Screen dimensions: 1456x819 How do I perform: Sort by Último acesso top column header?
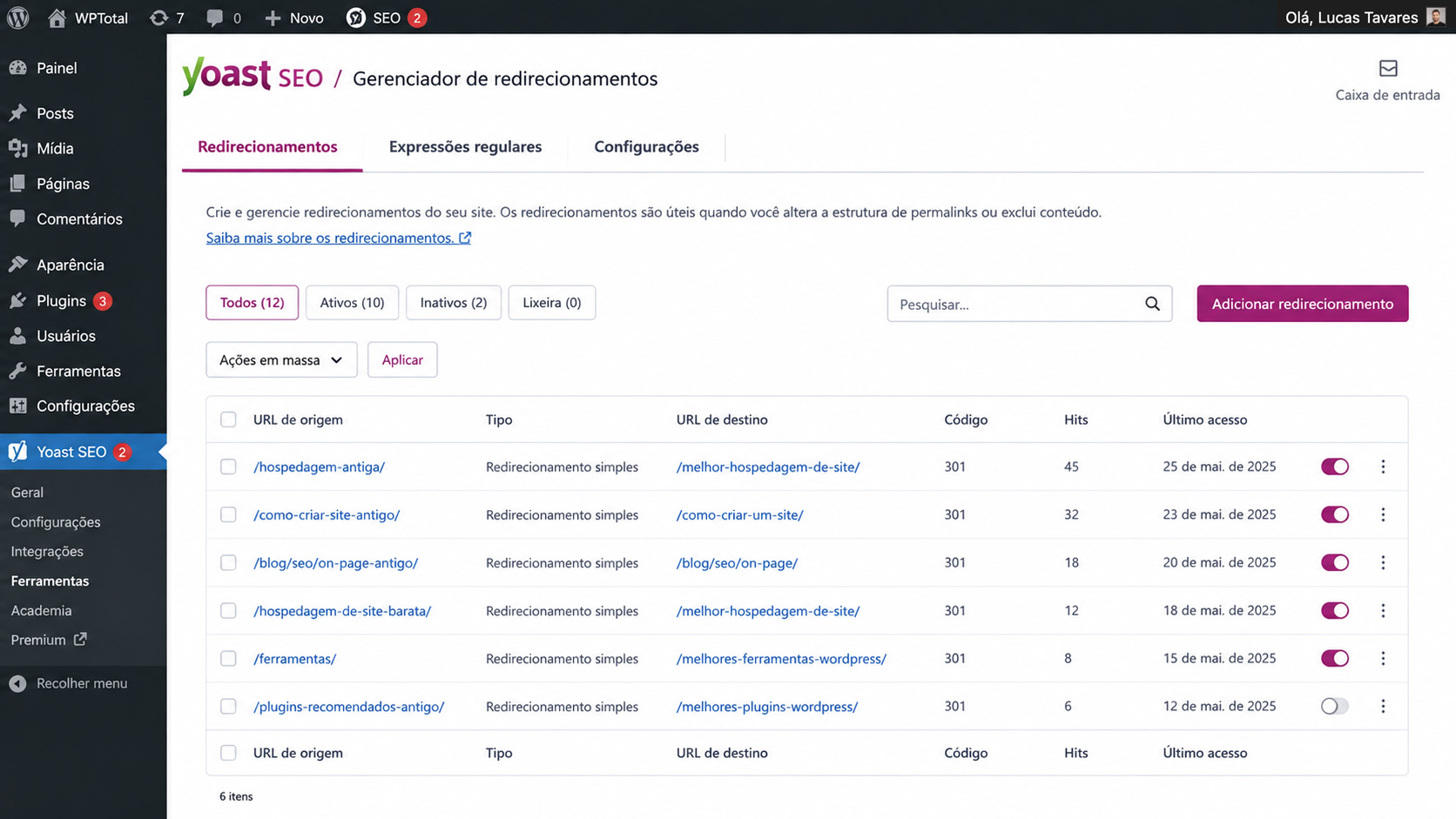(1204, 420)
